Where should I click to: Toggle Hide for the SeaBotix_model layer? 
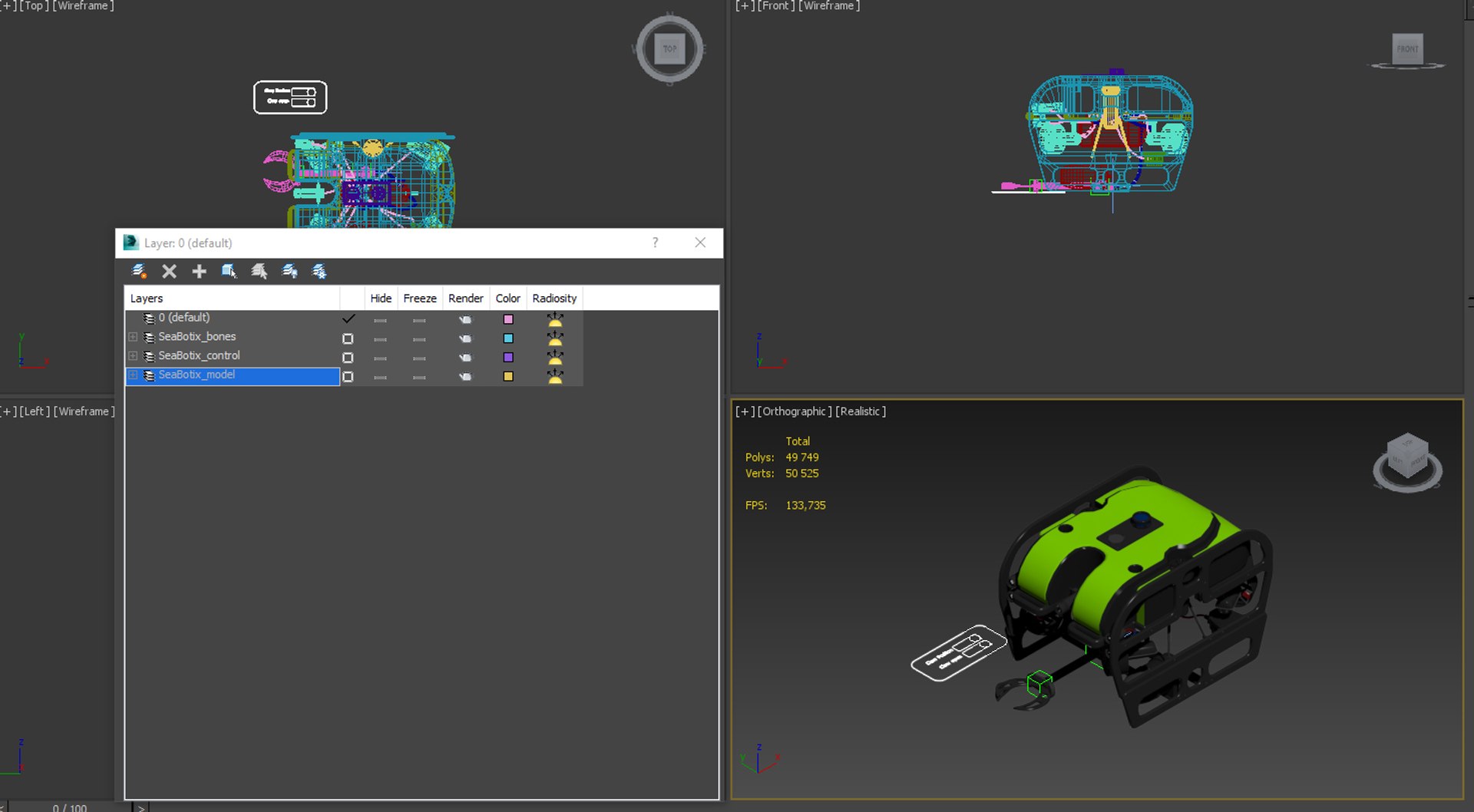380,377
